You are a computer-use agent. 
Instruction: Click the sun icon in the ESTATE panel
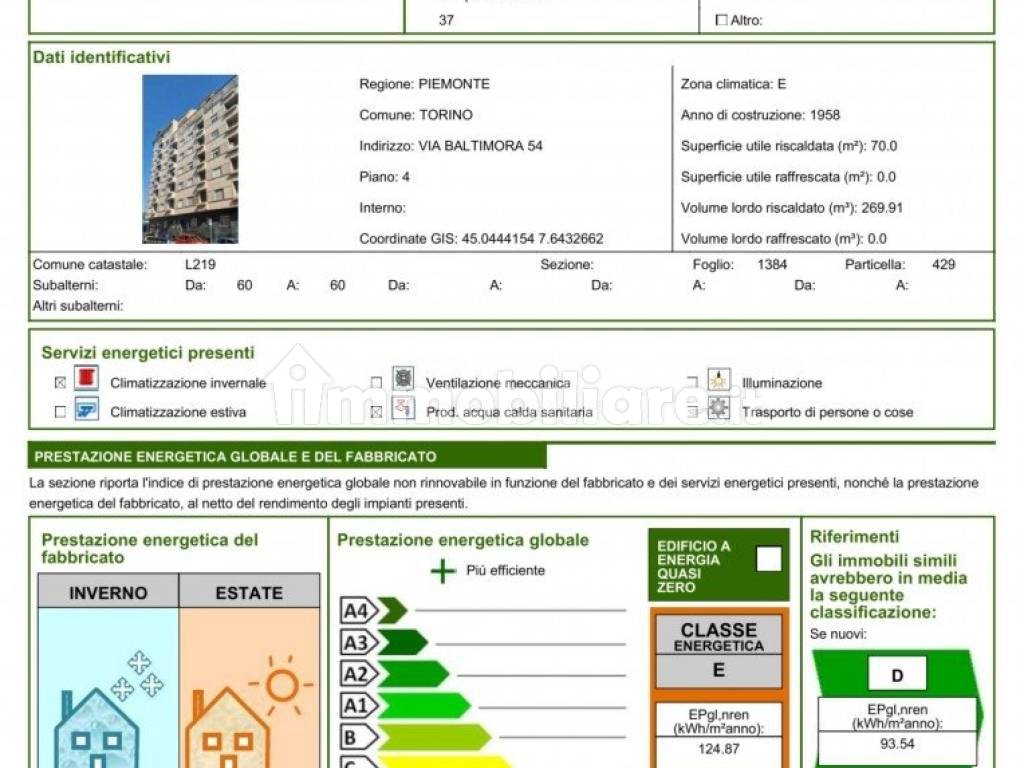click(281, 685)
